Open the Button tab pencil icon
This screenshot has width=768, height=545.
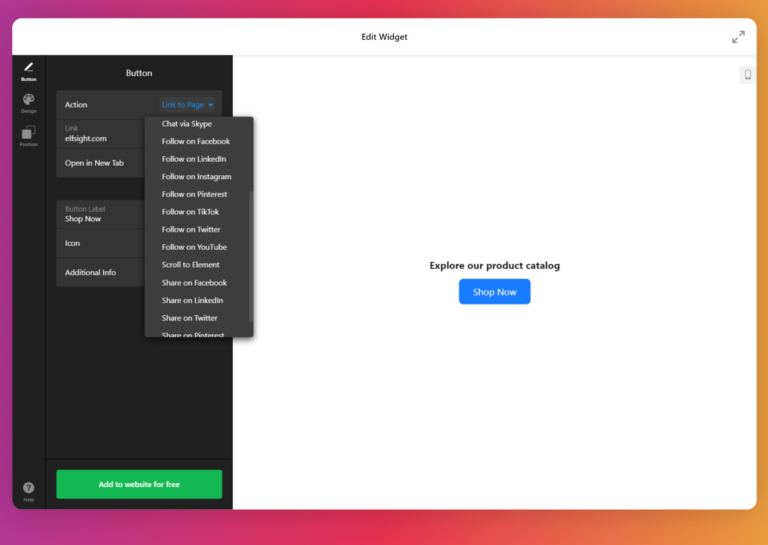point(28,71)
